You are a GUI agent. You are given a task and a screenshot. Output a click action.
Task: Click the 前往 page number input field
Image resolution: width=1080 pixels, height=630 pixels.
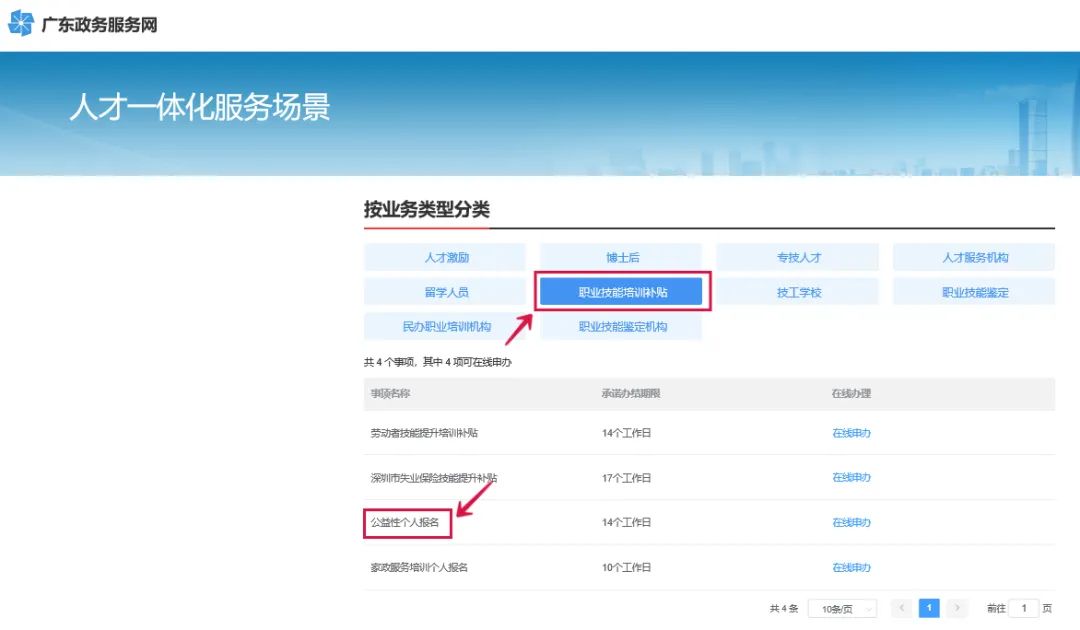1023,607
